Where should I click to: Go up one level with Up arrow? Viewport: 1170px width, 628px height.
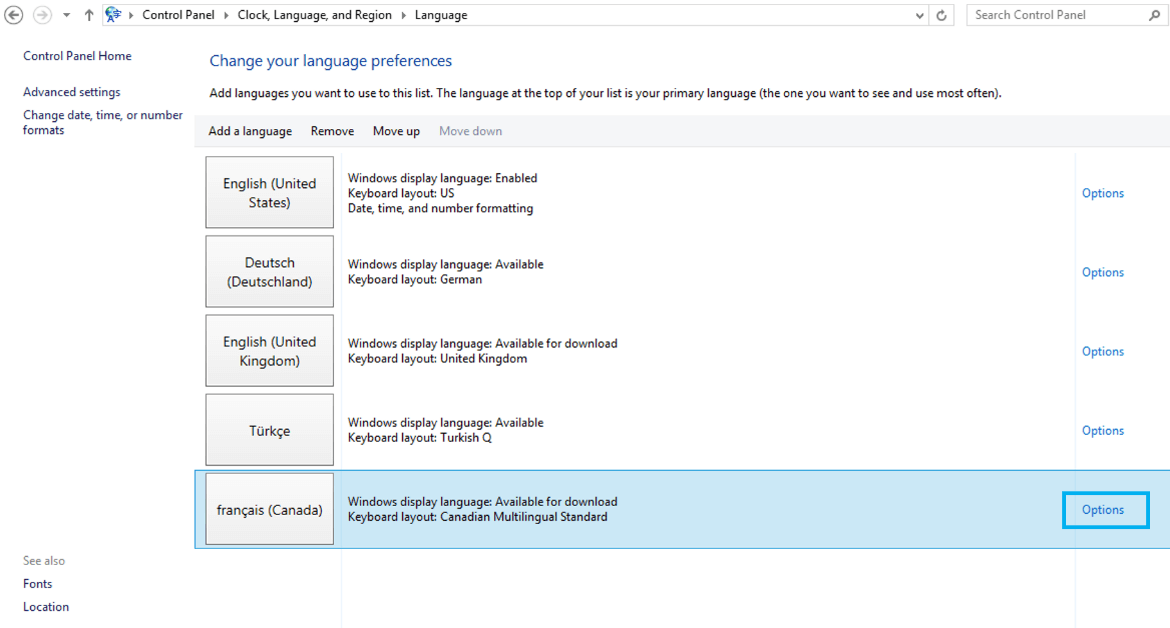89,15
